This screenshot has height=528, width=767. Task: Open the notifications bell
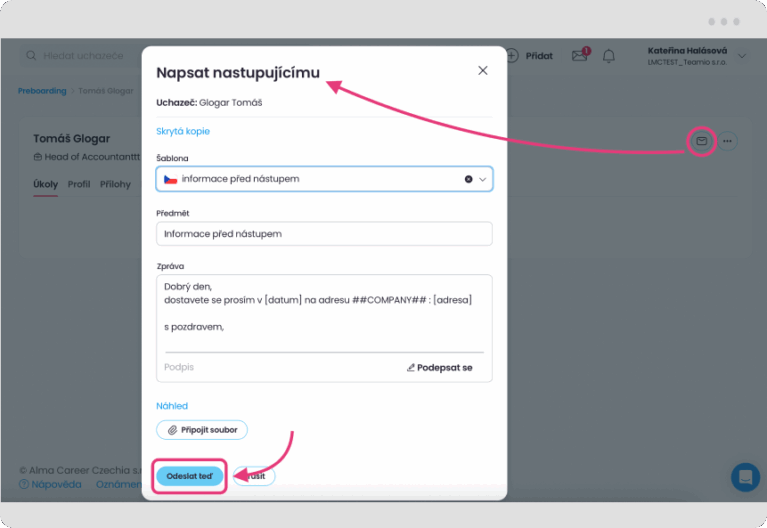coord(609,56)
